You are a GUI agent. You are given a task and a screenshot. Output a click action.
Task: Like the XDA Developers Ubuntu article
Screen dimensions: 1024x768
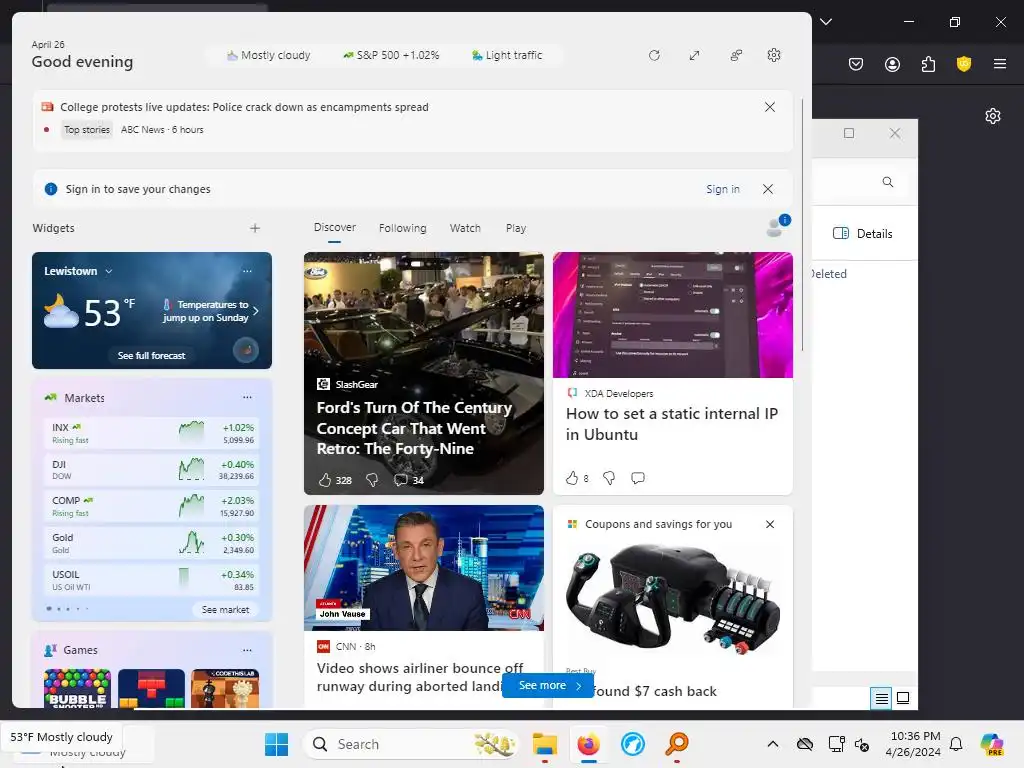click(572, 478)
